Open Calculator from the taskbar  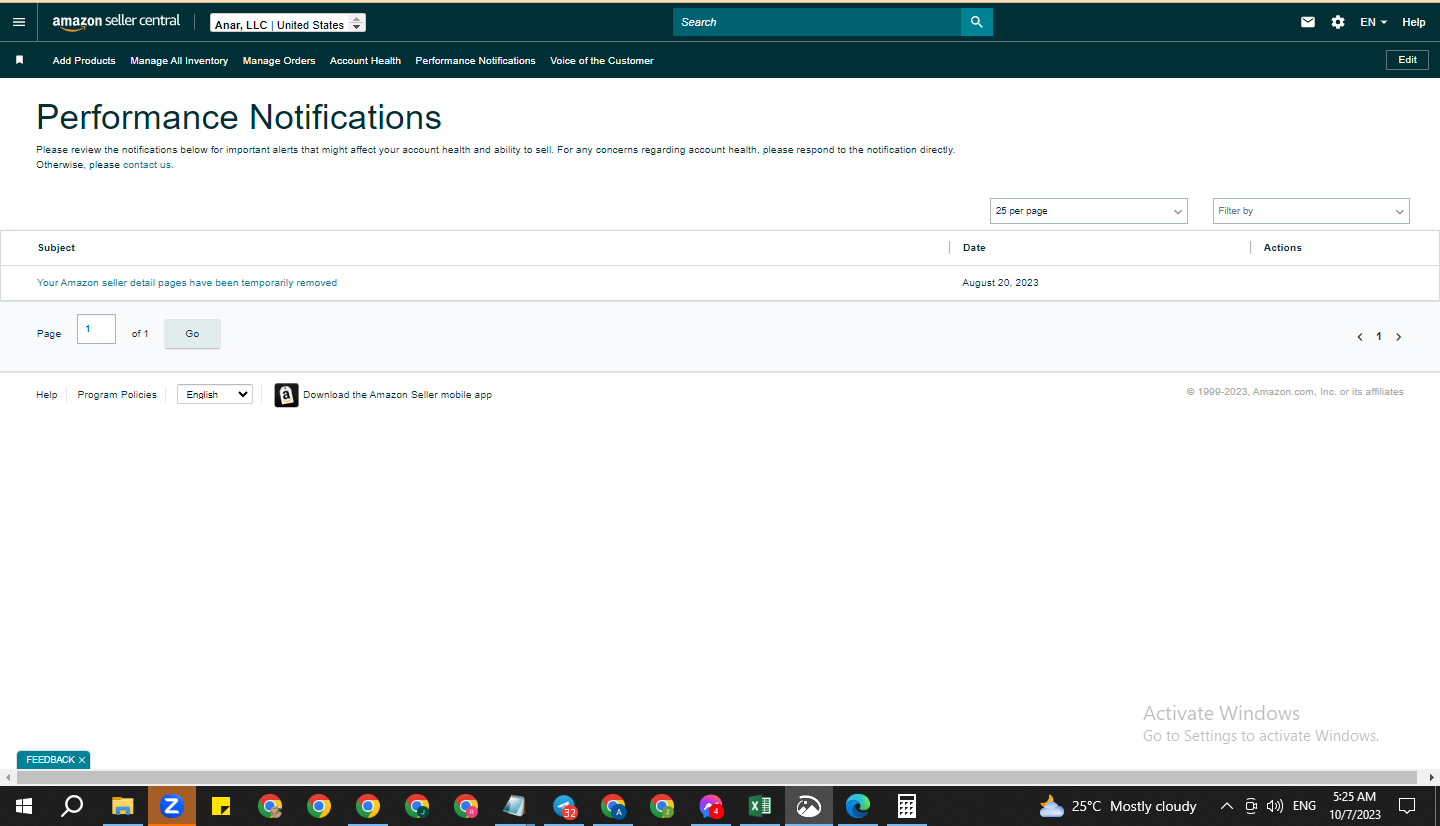(907, 806)
